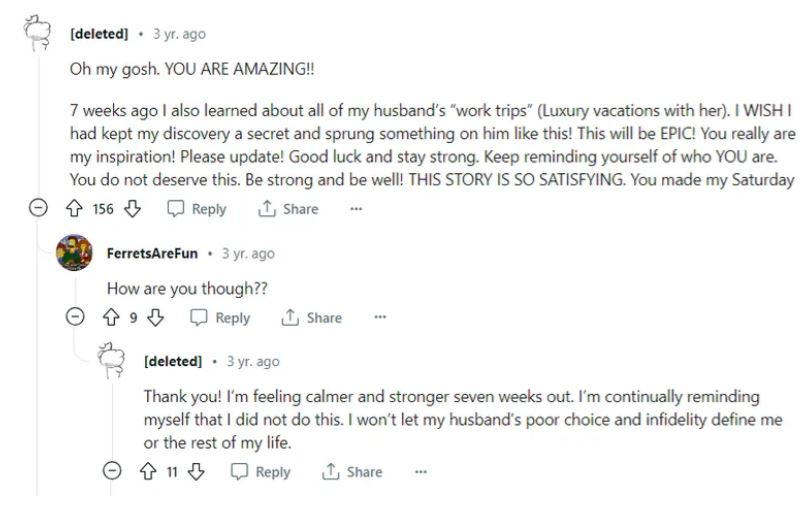Open more options on the 156-point comment

355,209
